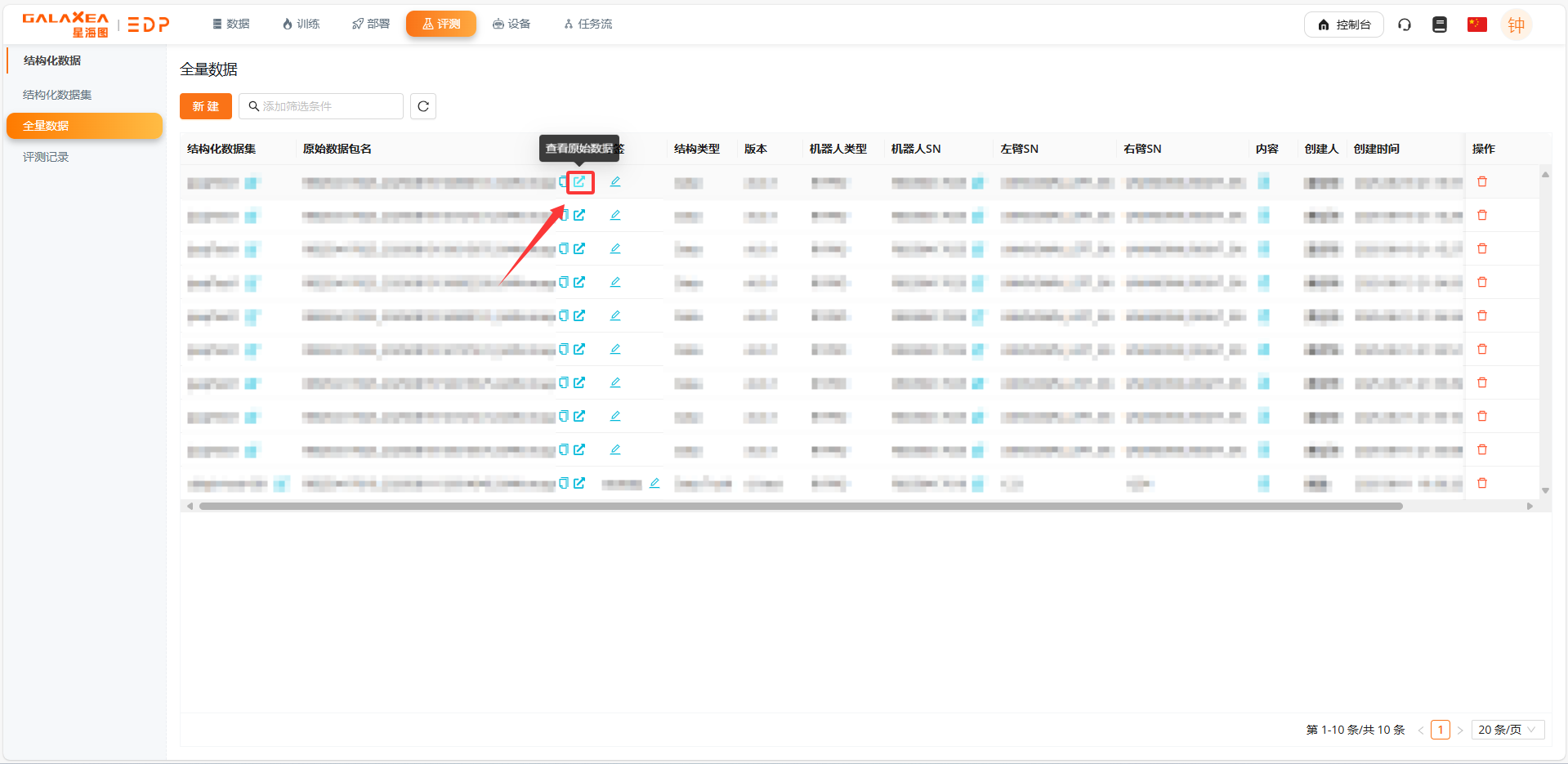Open the user avatar labeled 钟

click(x=1516, y=25)
